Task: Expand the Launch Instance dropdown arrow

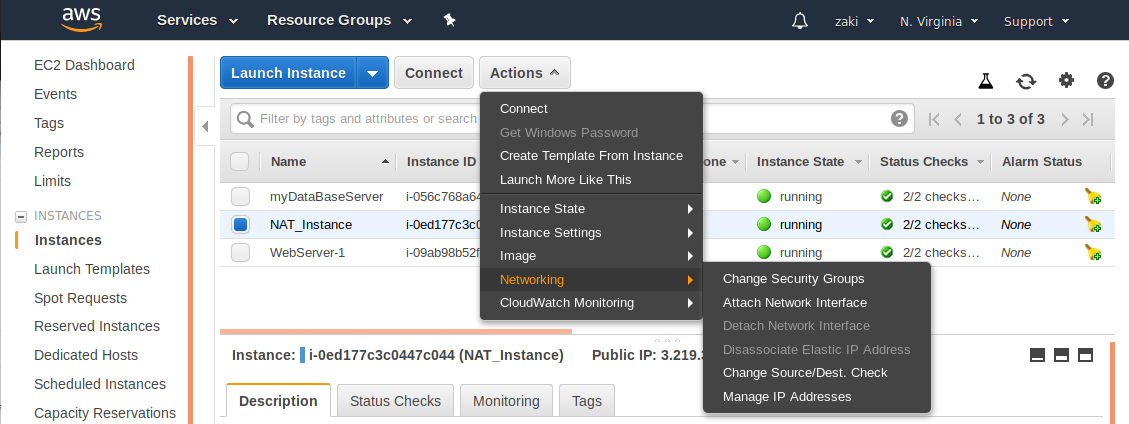Action: (x=372, y=73)
